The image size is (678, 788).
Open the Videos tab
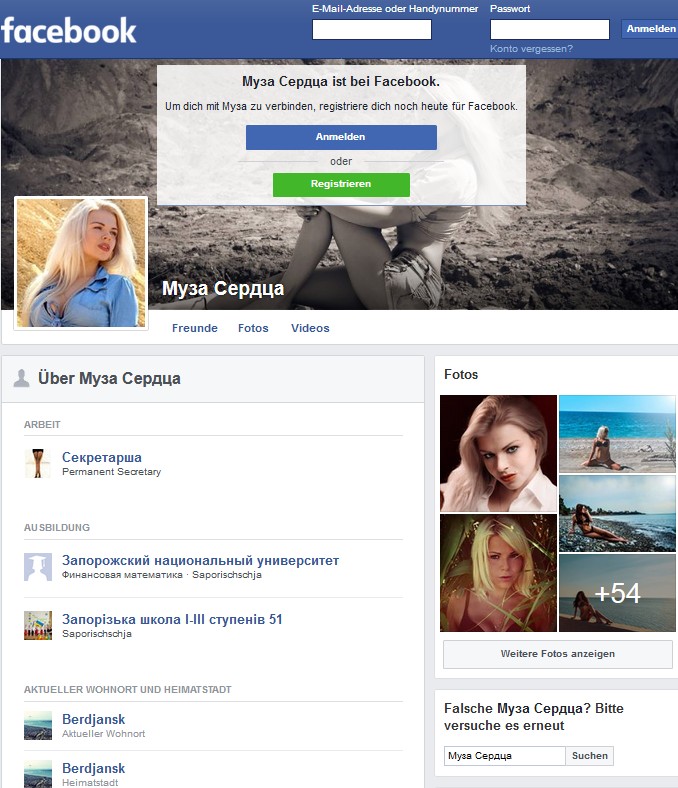[310, 328]
